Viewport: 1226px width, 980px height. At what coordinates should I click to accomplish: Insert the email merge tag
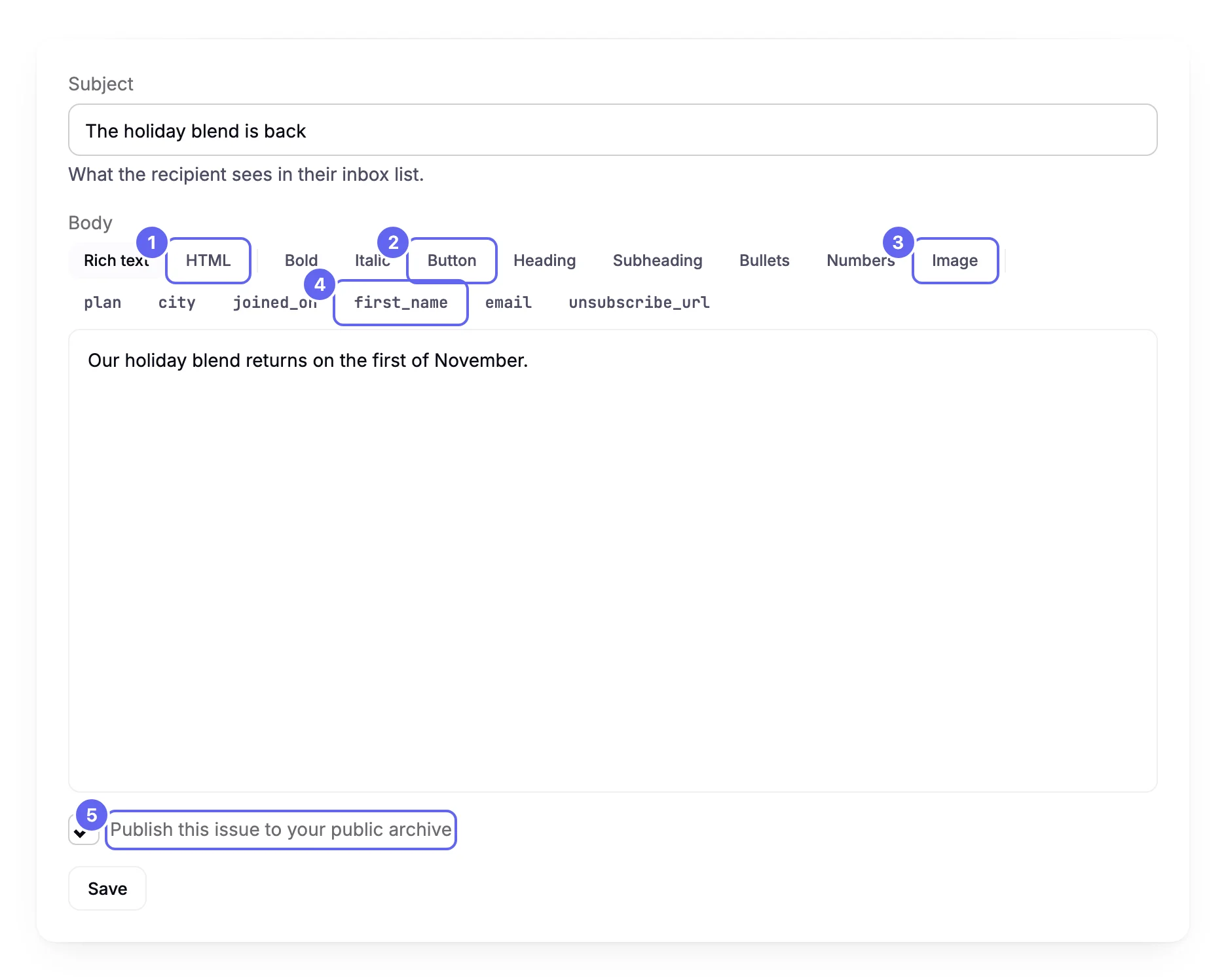point(508,303)
